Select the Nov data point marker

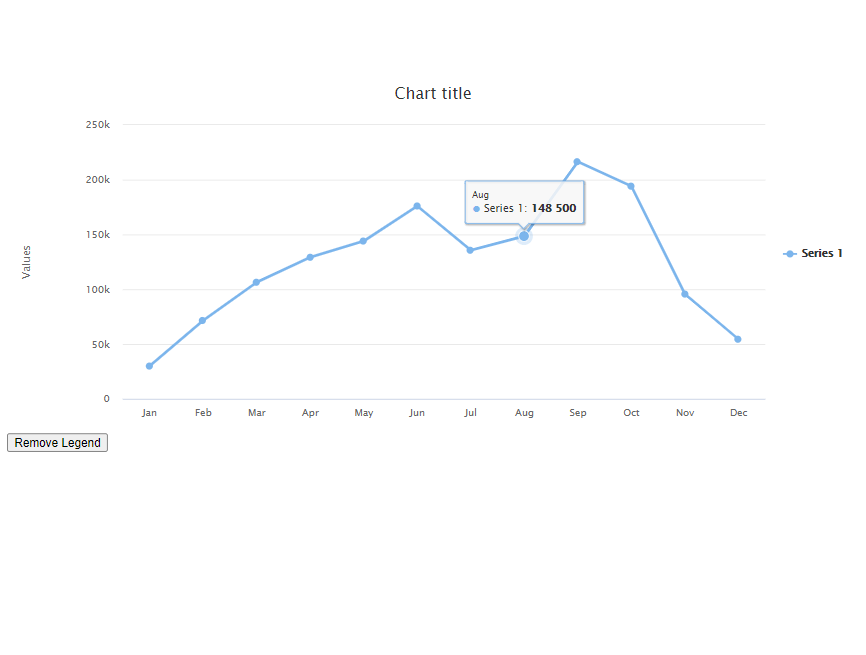[685, 294]
